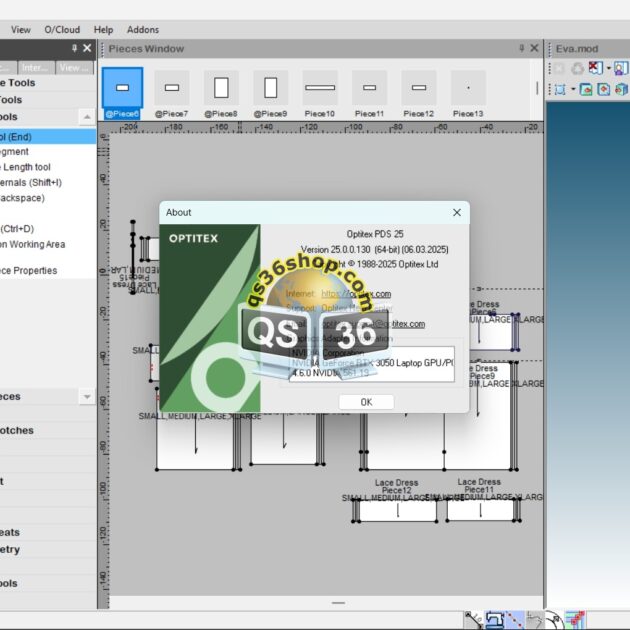Click graphics adapter info text box
The height and width of the screenshot is (630, 630).
tap(372, 364)
